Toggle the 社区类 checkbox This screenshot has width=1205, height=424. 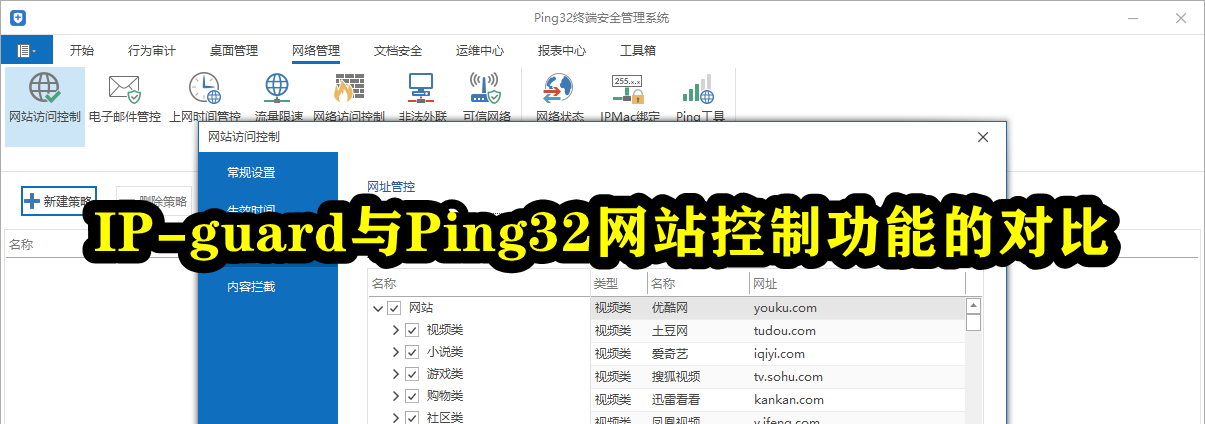coord(412,417)
